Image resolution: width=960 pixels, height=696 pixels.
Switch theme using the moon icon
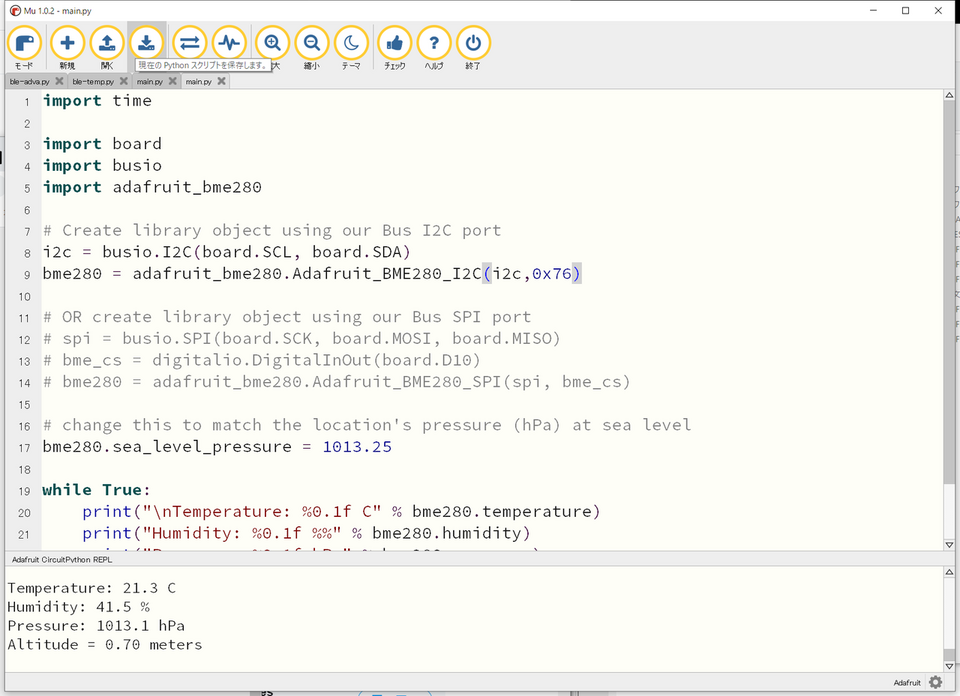coord(351,44)
